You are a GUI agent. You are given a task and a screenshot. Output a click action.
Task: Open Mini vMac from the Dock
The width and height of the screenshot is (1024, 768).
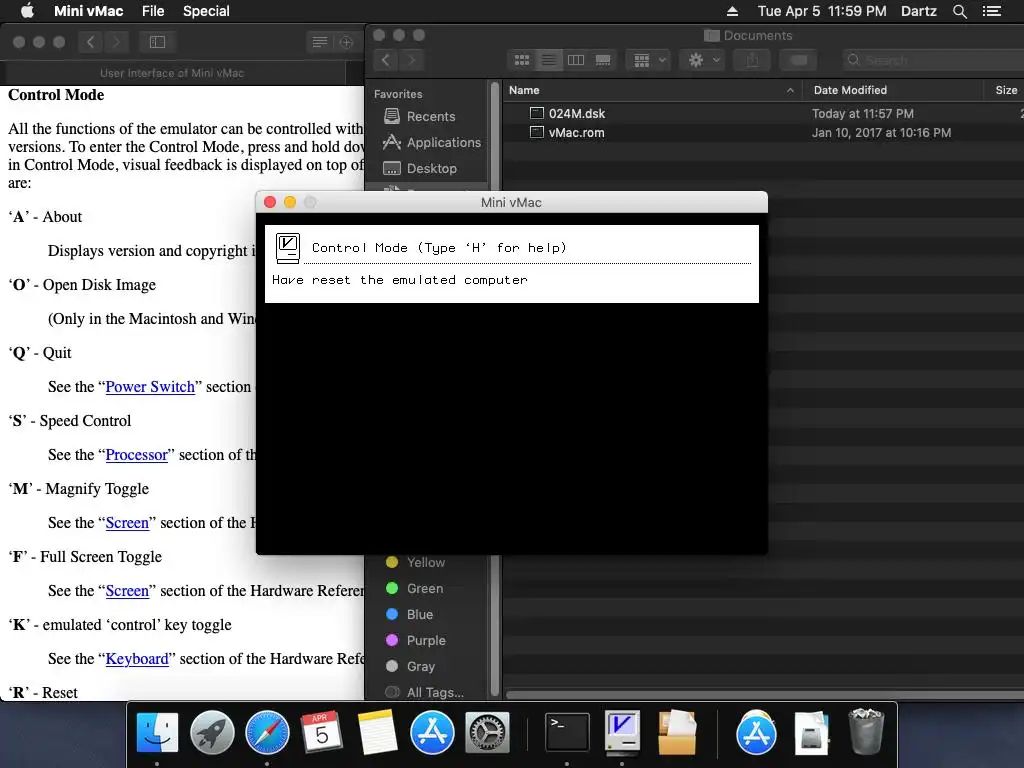[622, 733]
